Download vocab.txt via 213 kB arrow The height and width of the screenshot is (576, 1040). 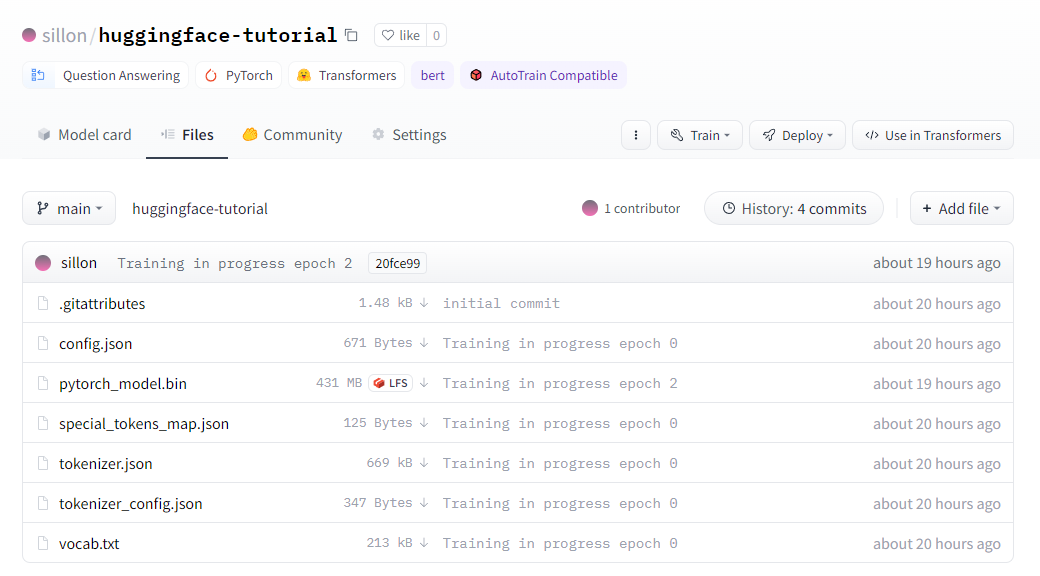pos(424,543)
